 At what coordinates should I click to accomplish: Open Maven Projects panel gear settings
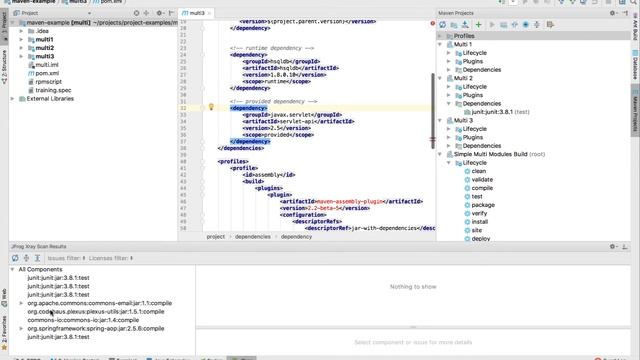(x=613, y=13)
